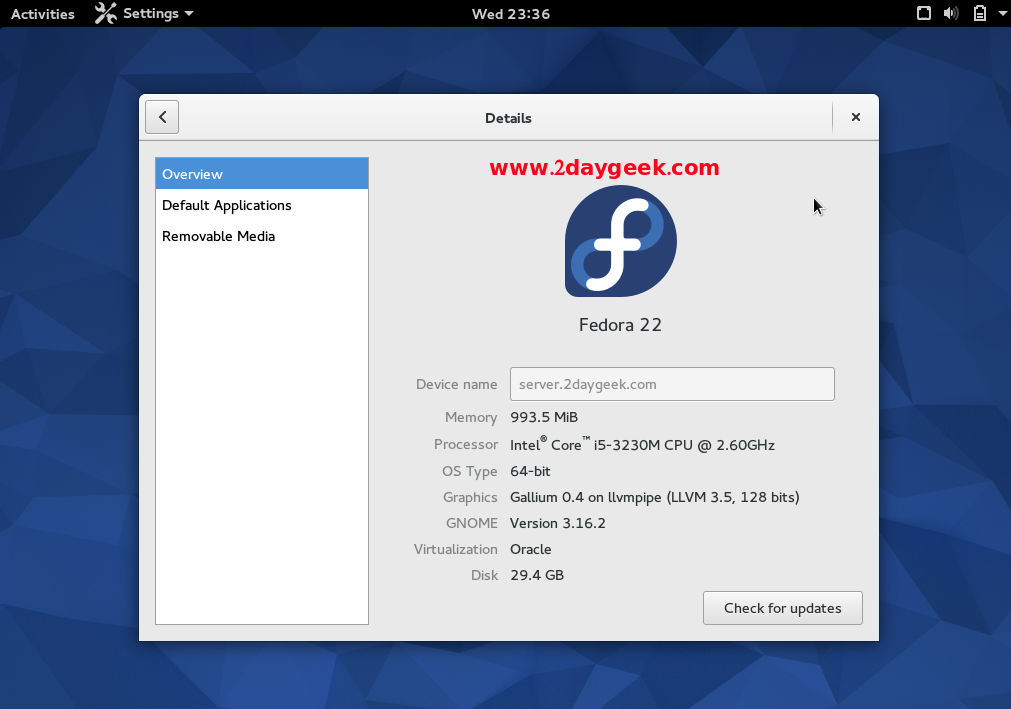Click the Details title in header bar
The height and width of the screenshot is (709, 1011).
pos(508,118)
